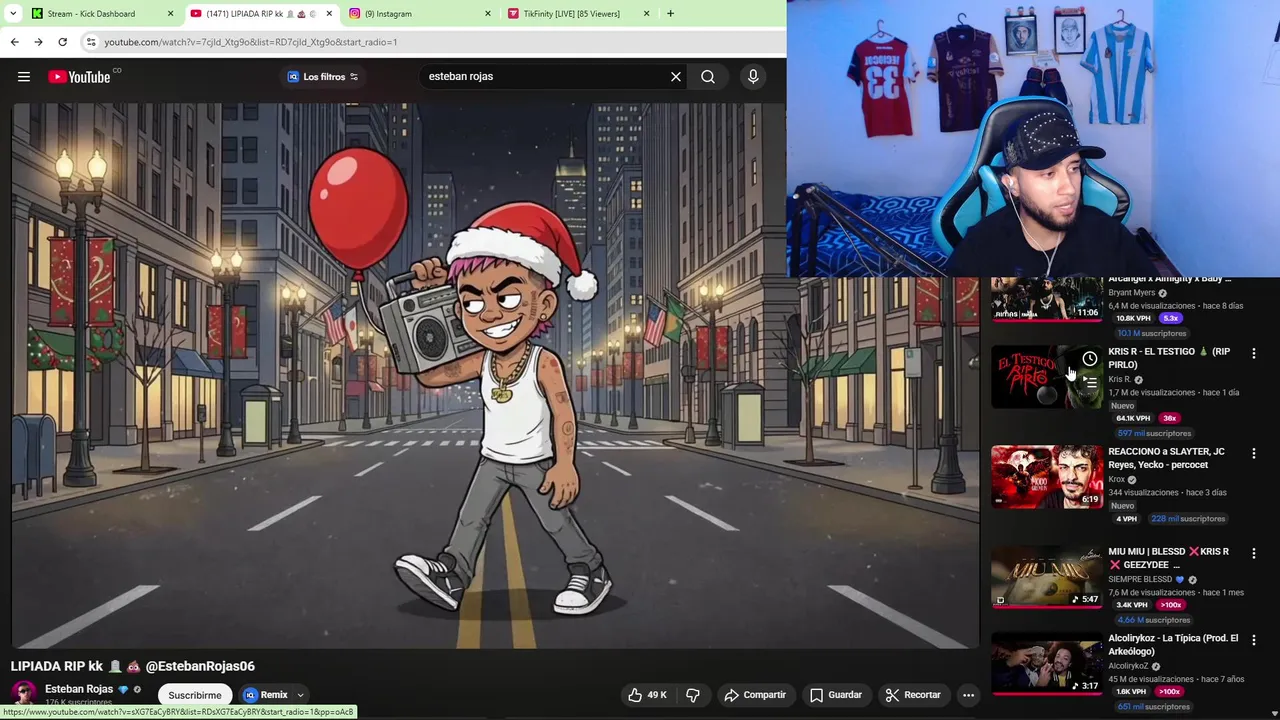Go back with the browser back arrow
The image size is (1280, 720).
[x=14, y=42]
